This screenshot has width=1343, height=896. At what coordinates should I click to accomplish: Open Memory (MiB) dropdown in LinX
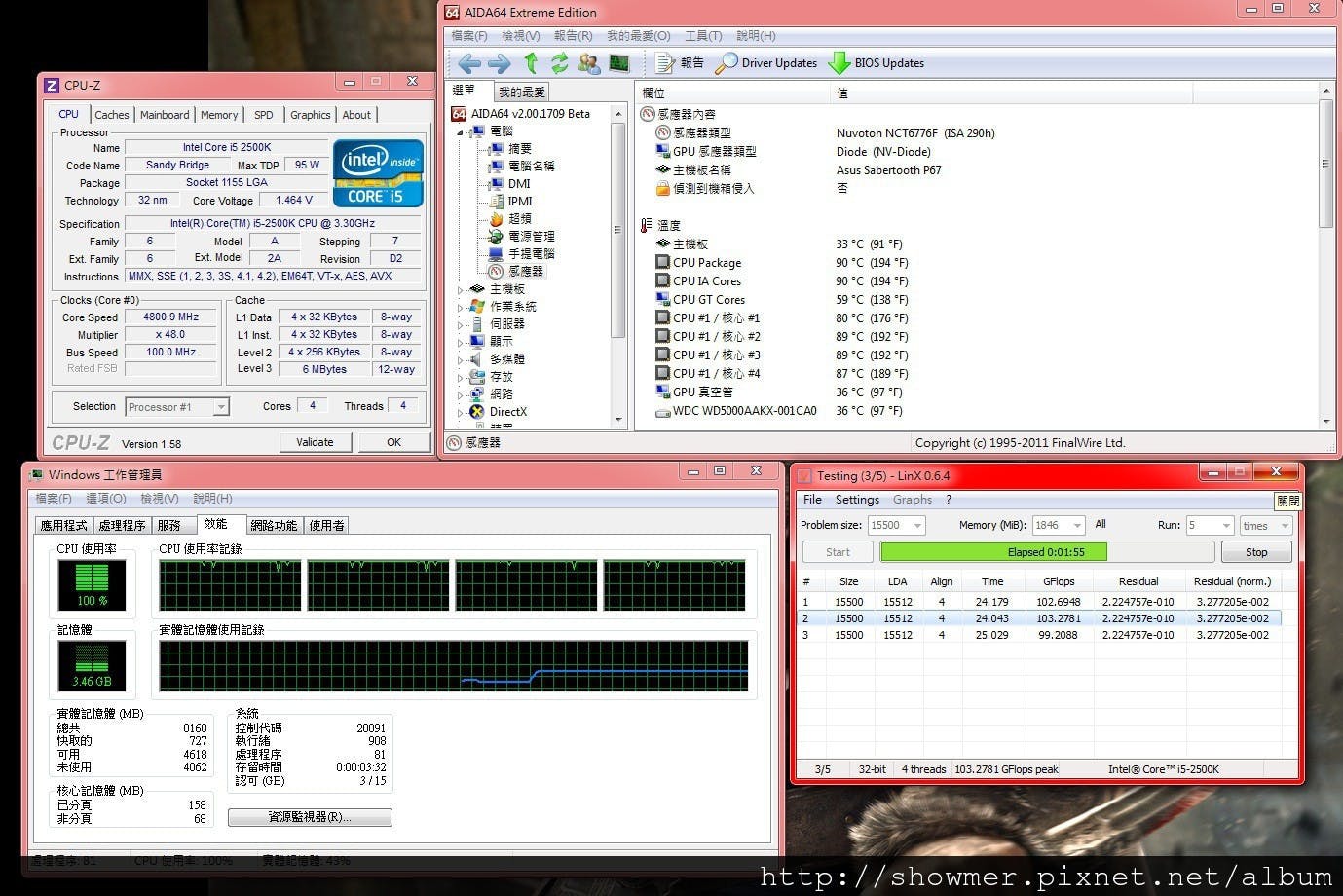[1058, 525]
